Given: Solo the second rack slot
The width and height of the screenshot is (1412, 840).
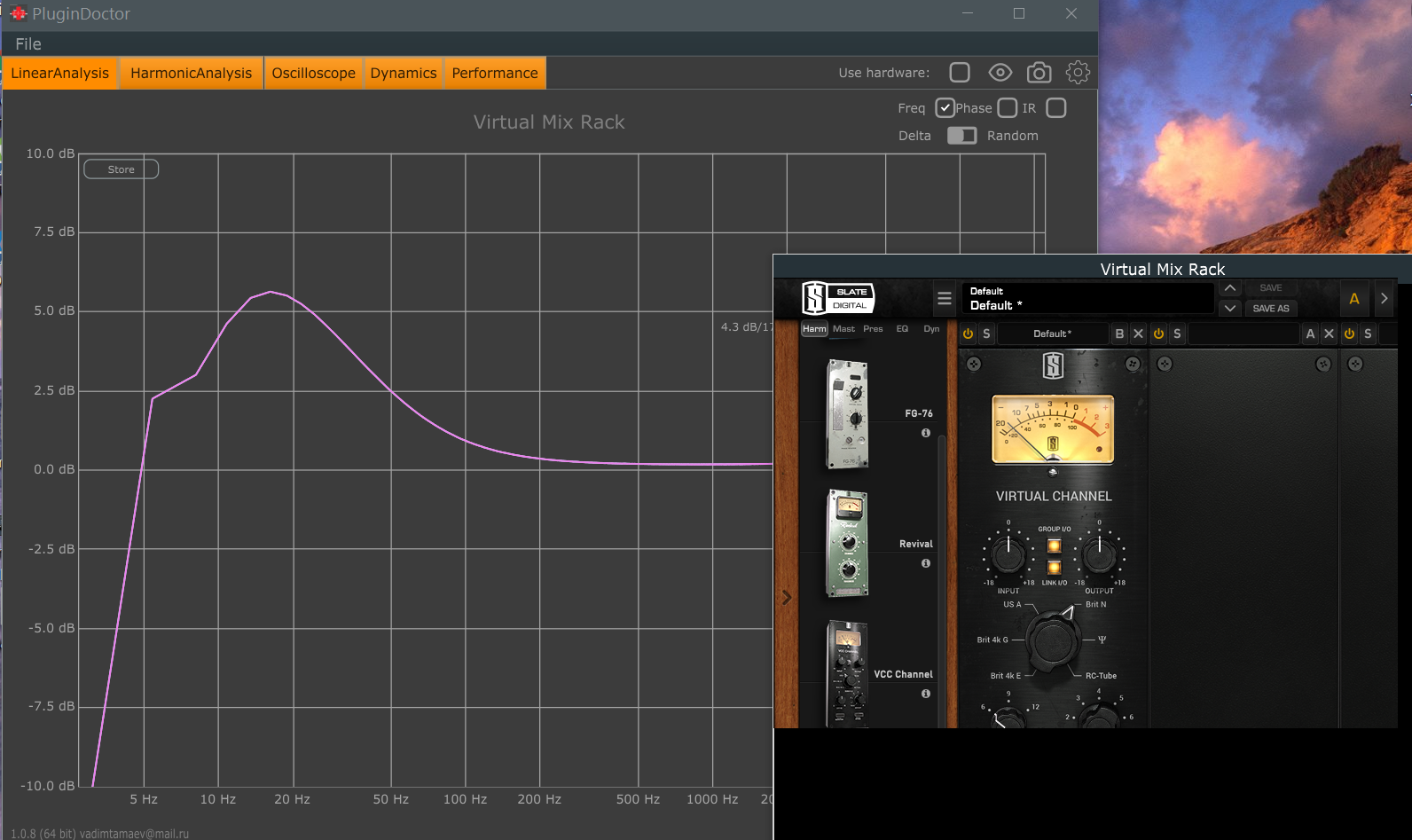Looking at the screenshot, I should 1177,334.
